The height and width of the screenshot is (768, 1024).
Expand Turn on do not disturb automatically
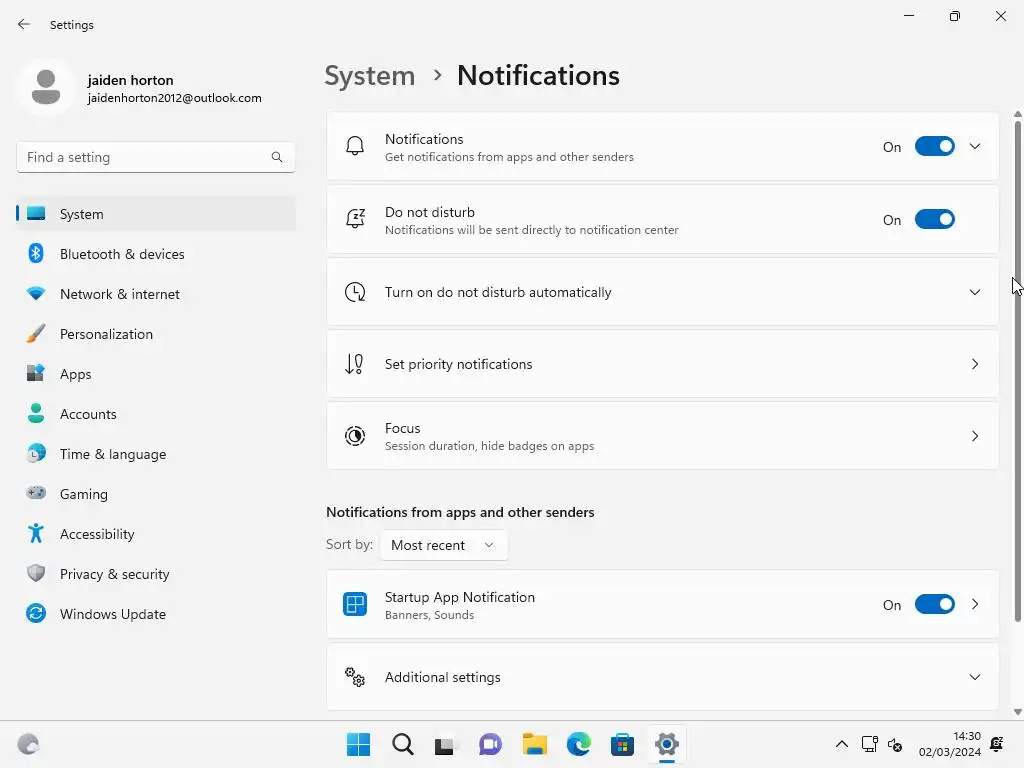975,292
